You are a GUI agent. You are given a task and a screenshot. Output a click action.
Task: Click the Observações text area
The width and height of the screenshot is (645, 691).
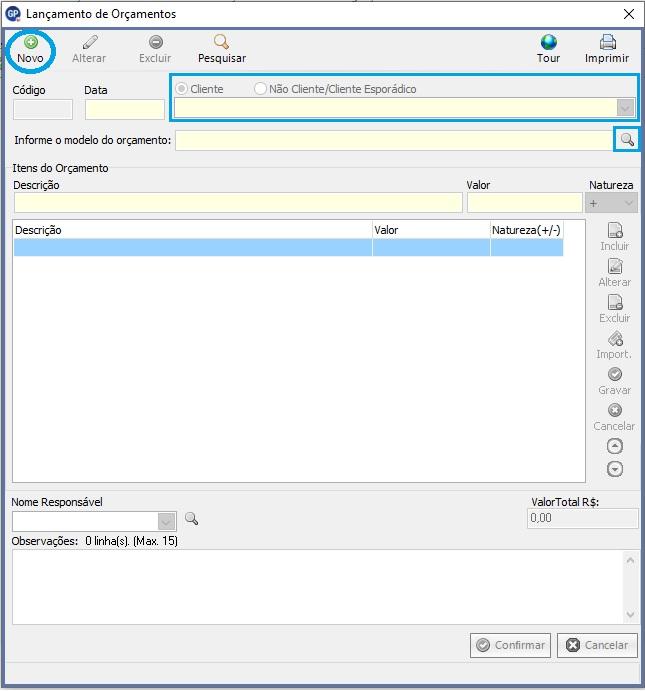click(x=318, y=587)
